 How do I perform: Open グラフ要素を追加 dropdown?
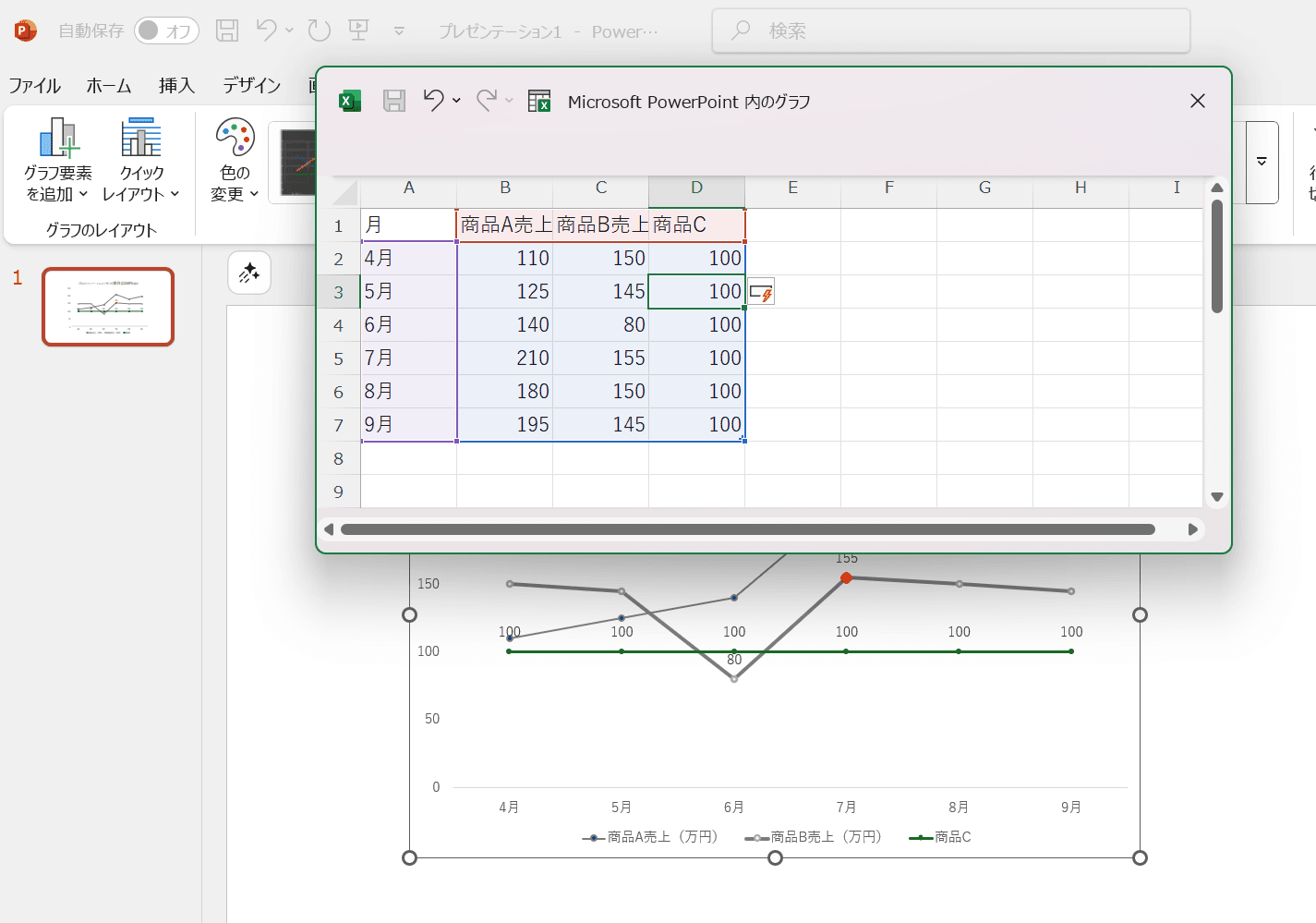point(57,160)
